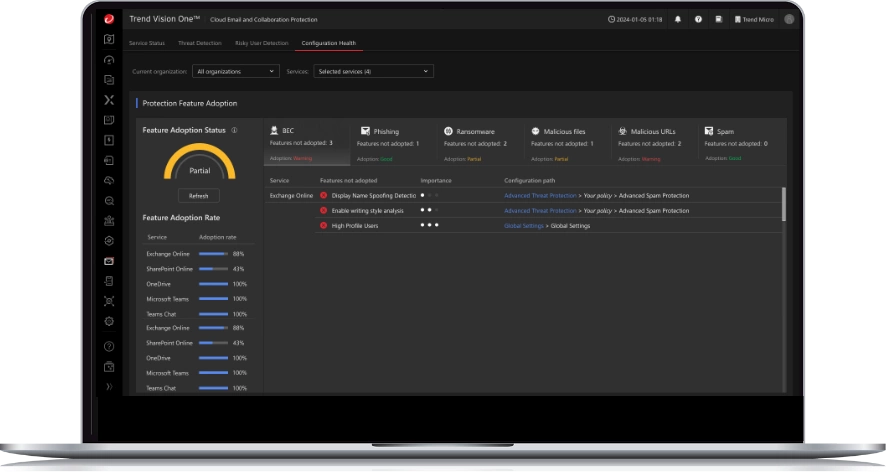The height and width of the screenshot is (472, 886).
Task: Click the Malicious URLs biohazard icon
Action: click(x=622, y=131)
